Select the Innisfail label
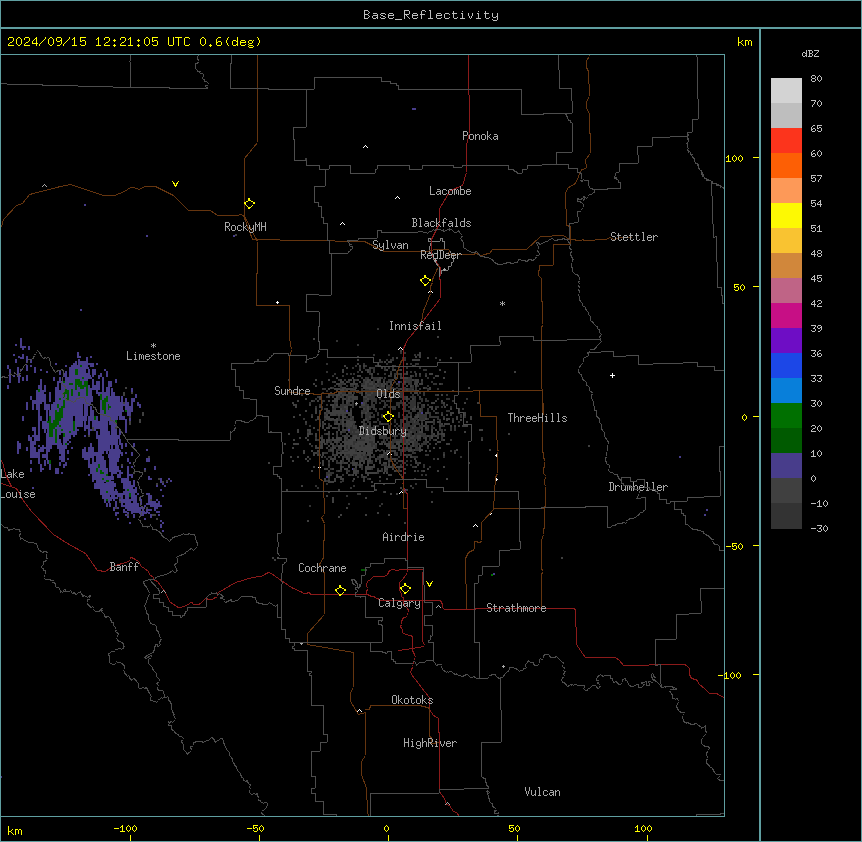The width and height of the screenshot is (862, 842). [x=415, y=326]
